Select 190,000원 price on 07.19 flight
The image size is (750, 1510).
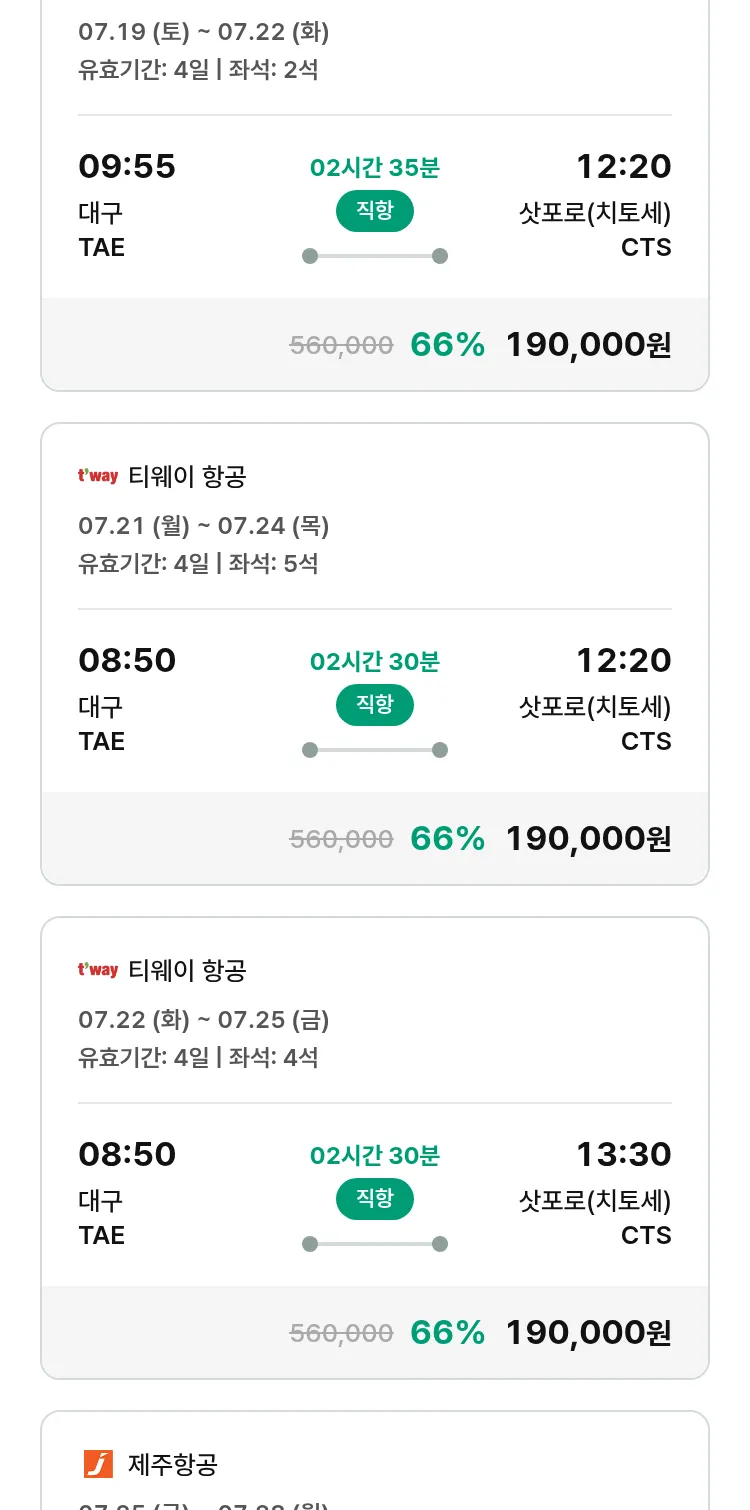click(x=588, y=345)
